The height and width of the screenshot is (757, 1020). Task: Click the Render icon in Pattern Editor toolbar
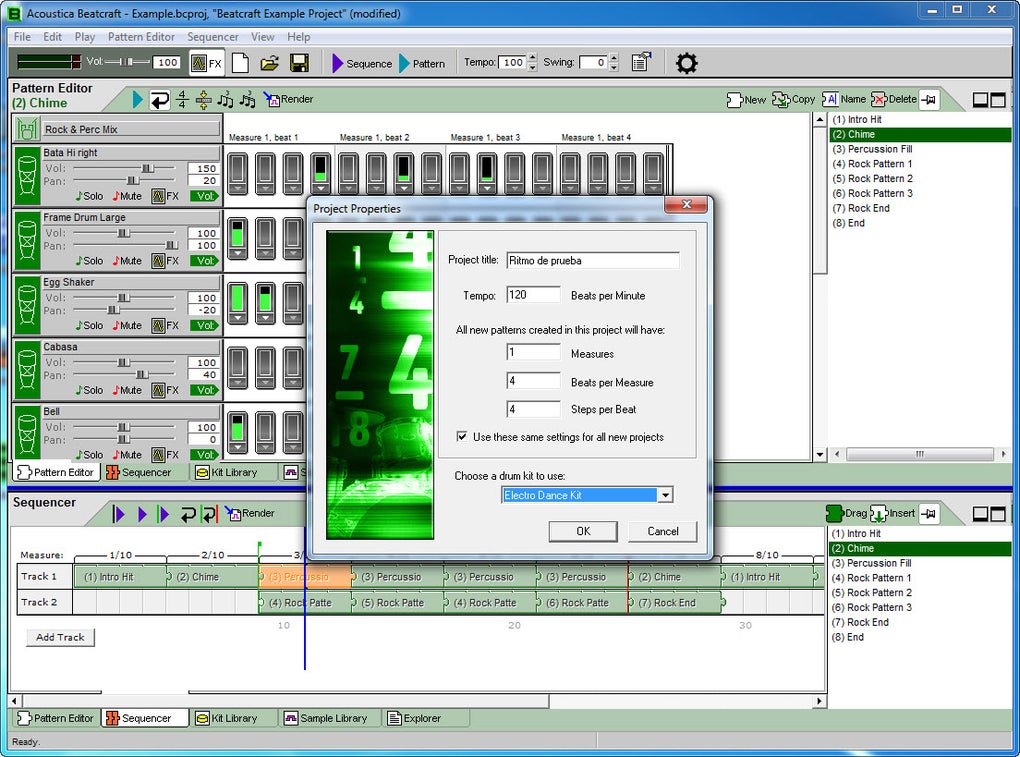pos(271,99)
